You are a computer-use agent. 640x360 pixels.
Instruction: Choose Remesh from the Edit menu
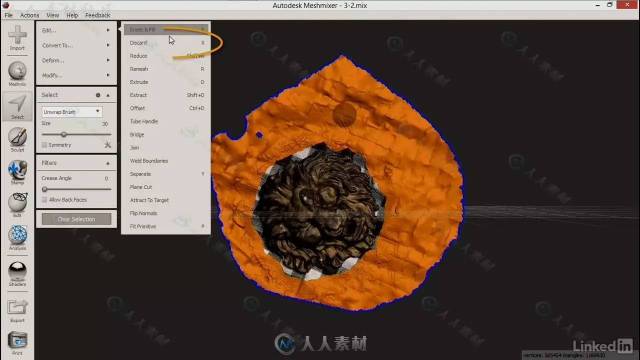[x=166, y=69]
